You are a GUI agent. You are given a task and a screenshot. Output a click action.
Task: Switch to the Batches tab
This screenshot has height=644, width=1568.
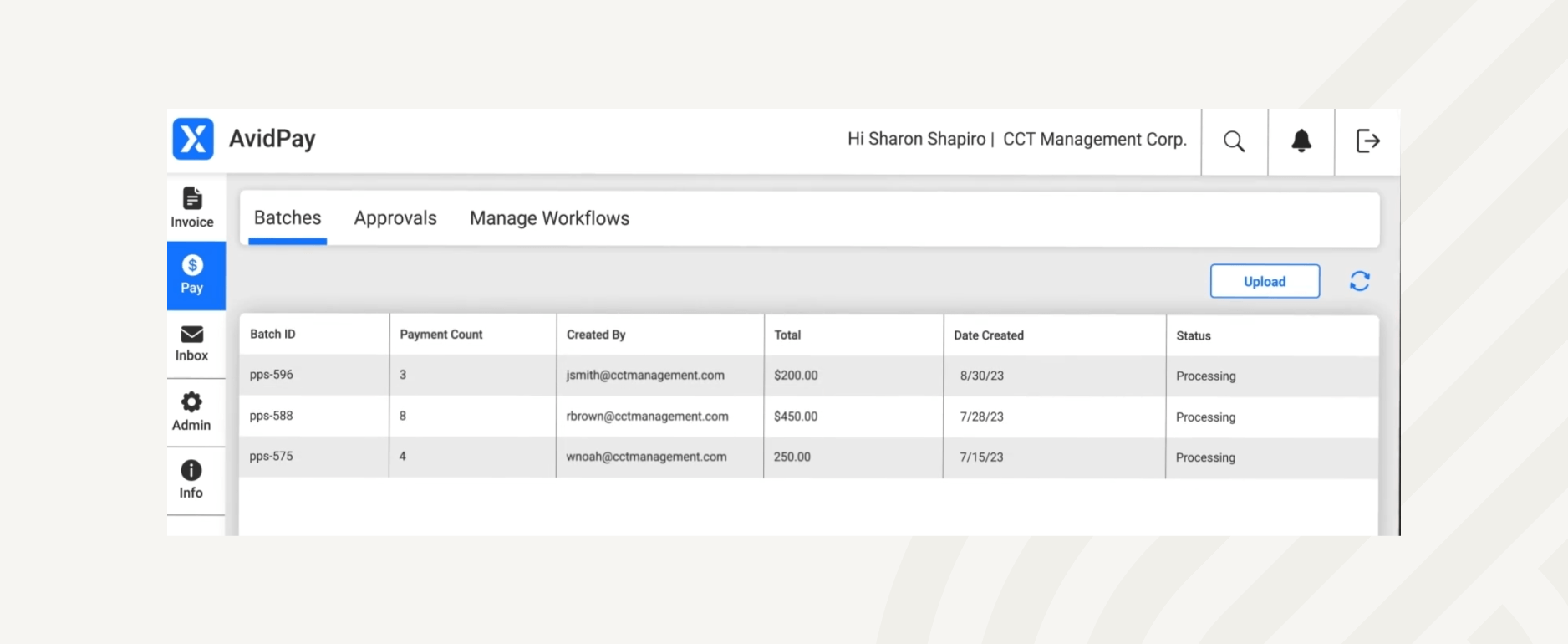pos(288,218)
